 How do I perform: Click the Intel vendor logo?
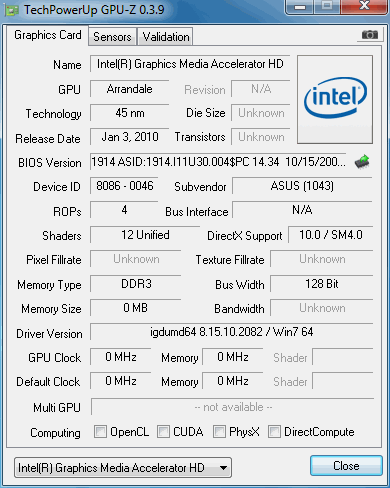pyautogui.click(x=335, y=99)
